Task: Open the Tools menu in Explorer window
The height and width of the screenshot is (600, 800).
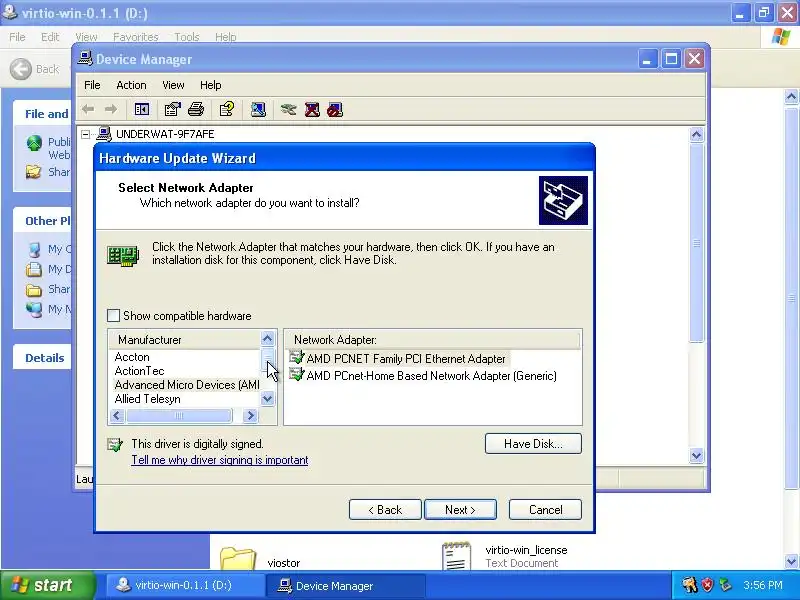Action: [187, 37]
